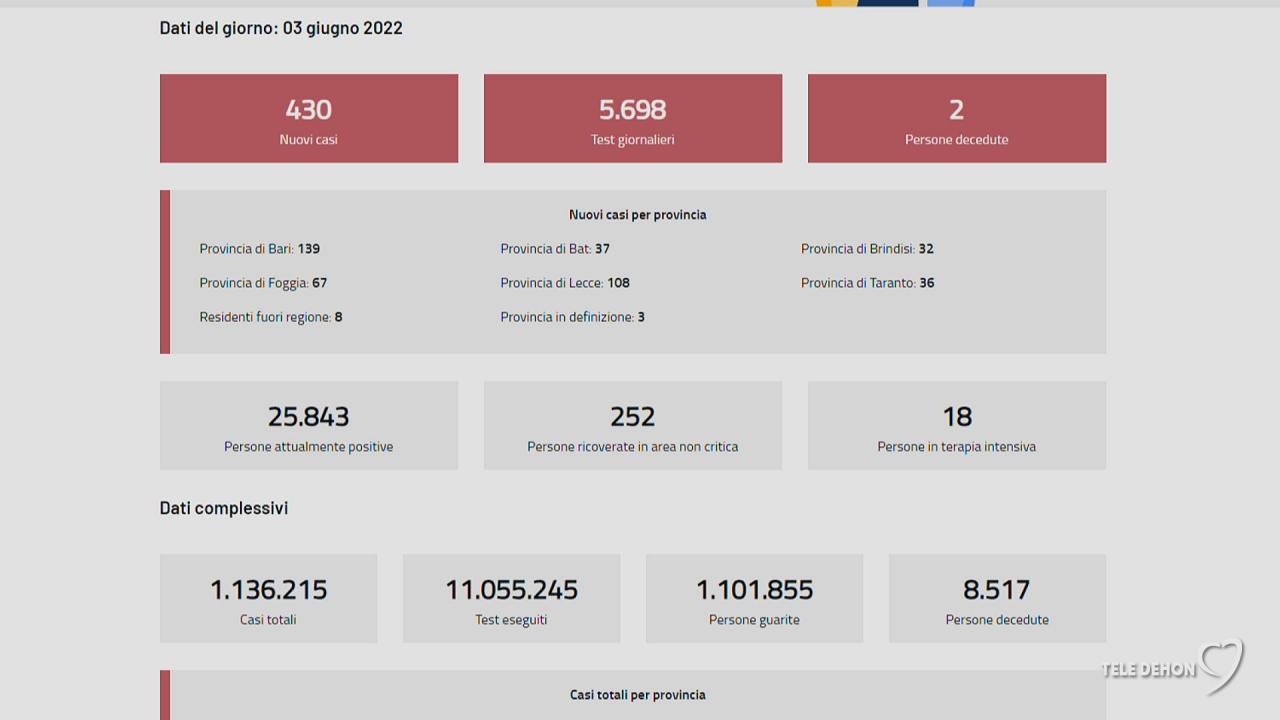Select 'Casi totali per provincia' heading

tap(638, 694)
